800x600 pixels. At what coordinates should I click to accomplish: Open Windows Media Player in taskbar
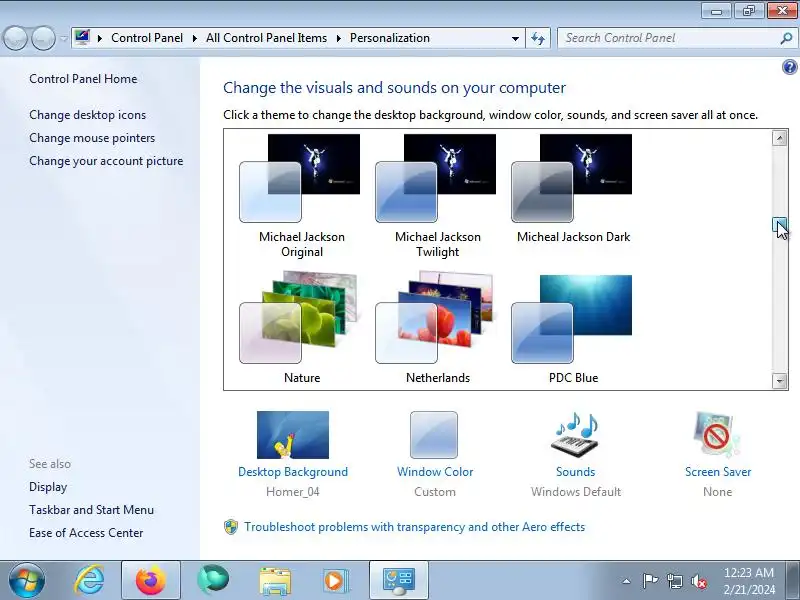click(x=335, y=580)
